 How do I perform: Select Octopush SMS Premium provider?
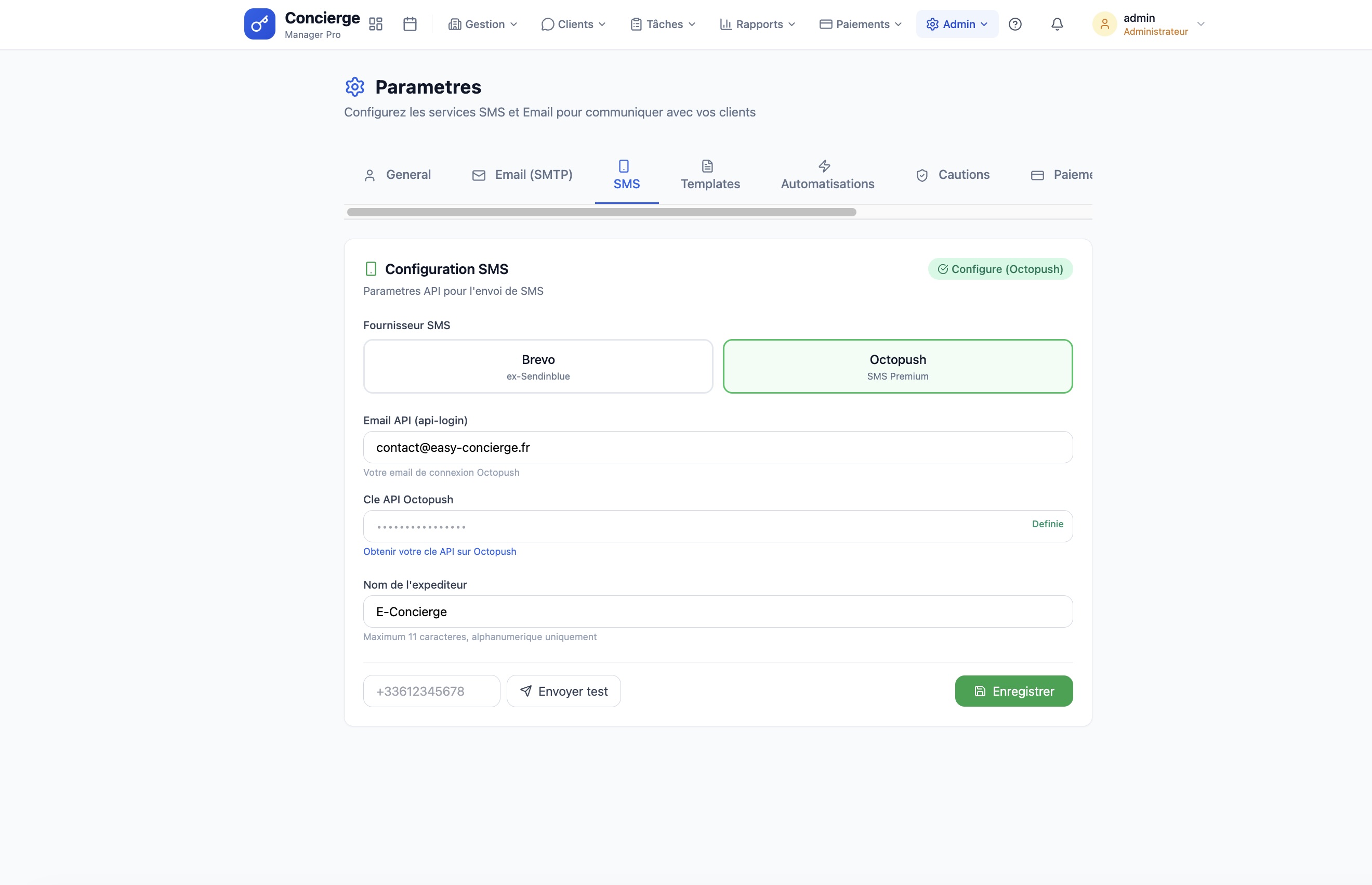pyautogui.click(x=897, y=366)
